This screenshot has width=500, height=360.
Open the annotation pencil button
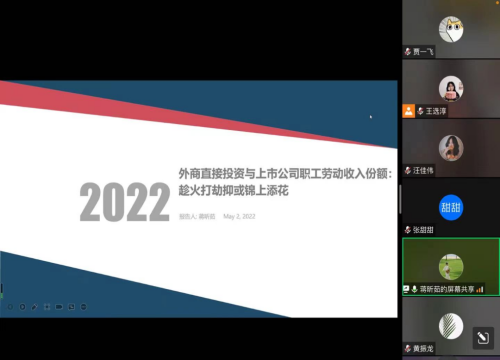[483, 338]
